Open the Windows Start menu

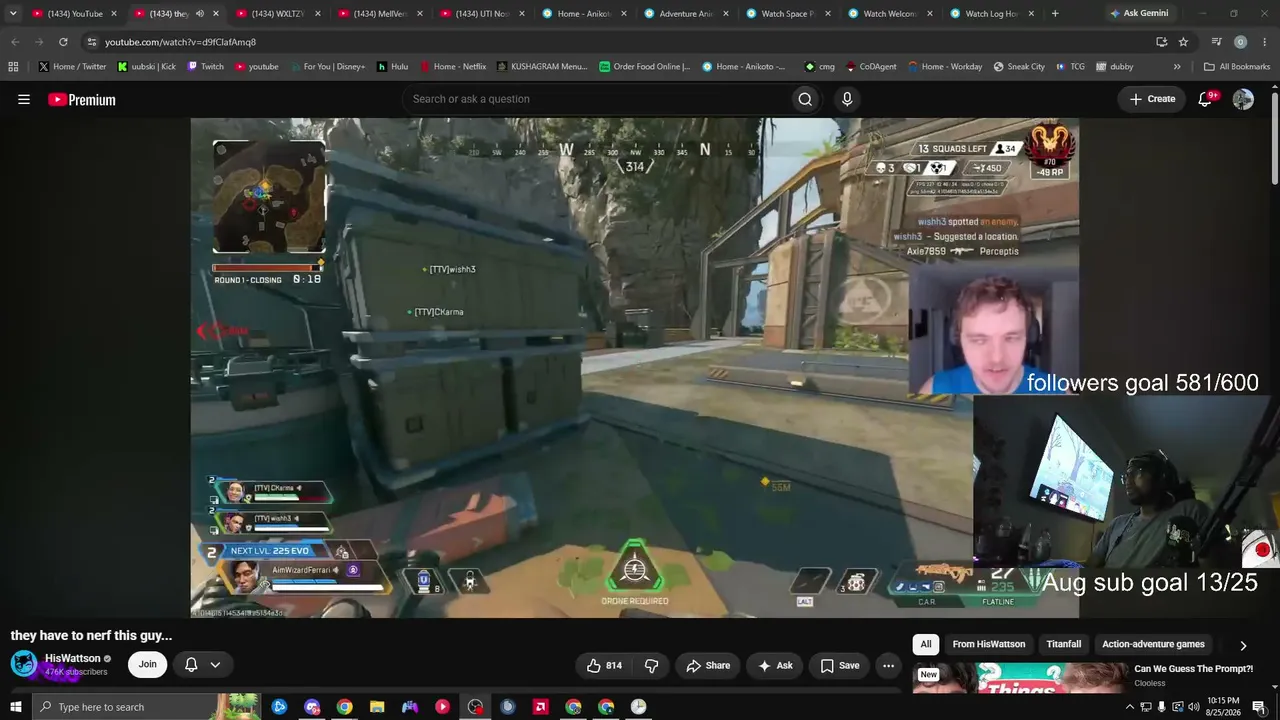point(15,707)
